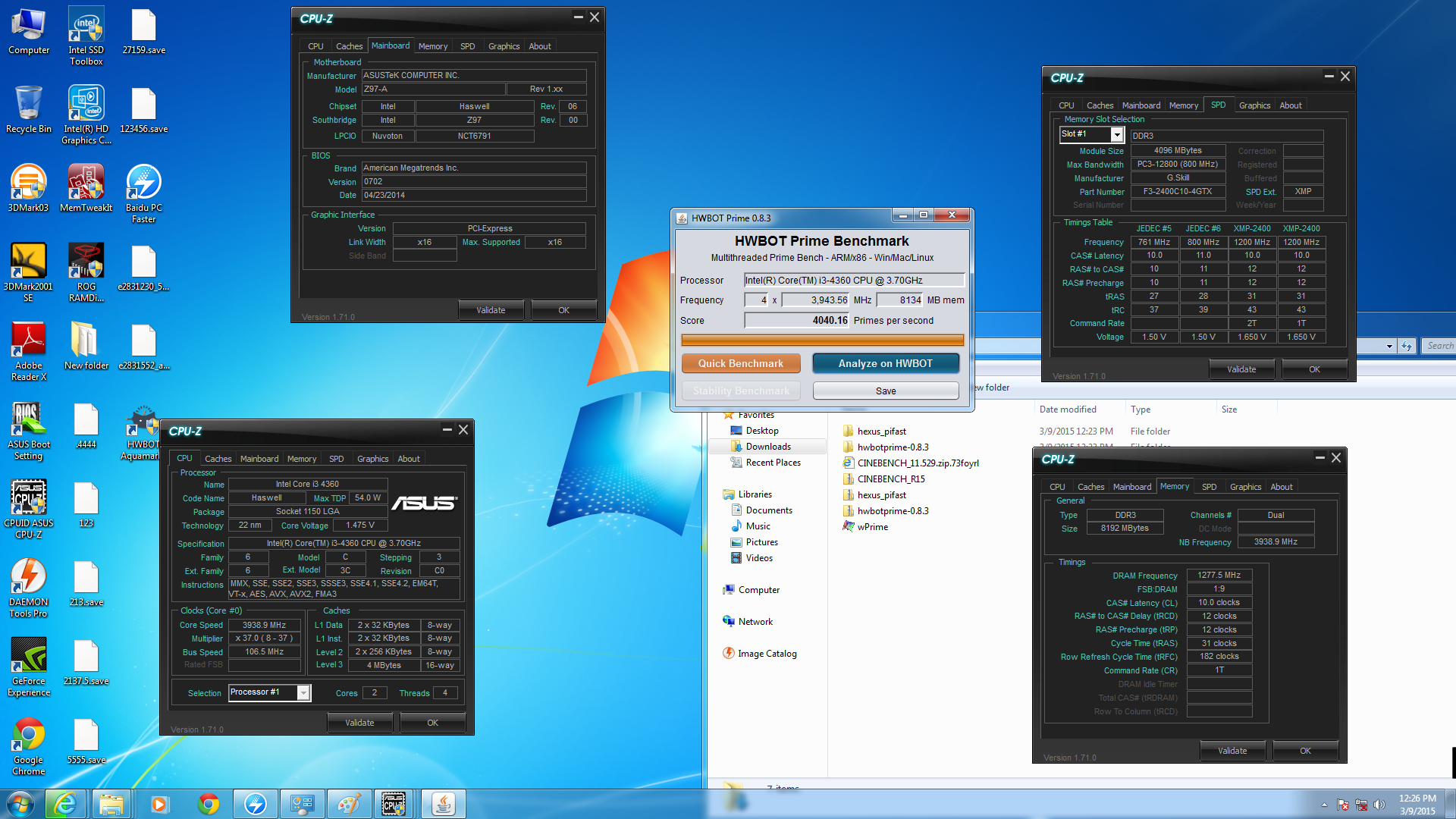Open the New folder desktop icon
Image resolution: width=1456 pixels, height=819 pixels.
[86, 346]
